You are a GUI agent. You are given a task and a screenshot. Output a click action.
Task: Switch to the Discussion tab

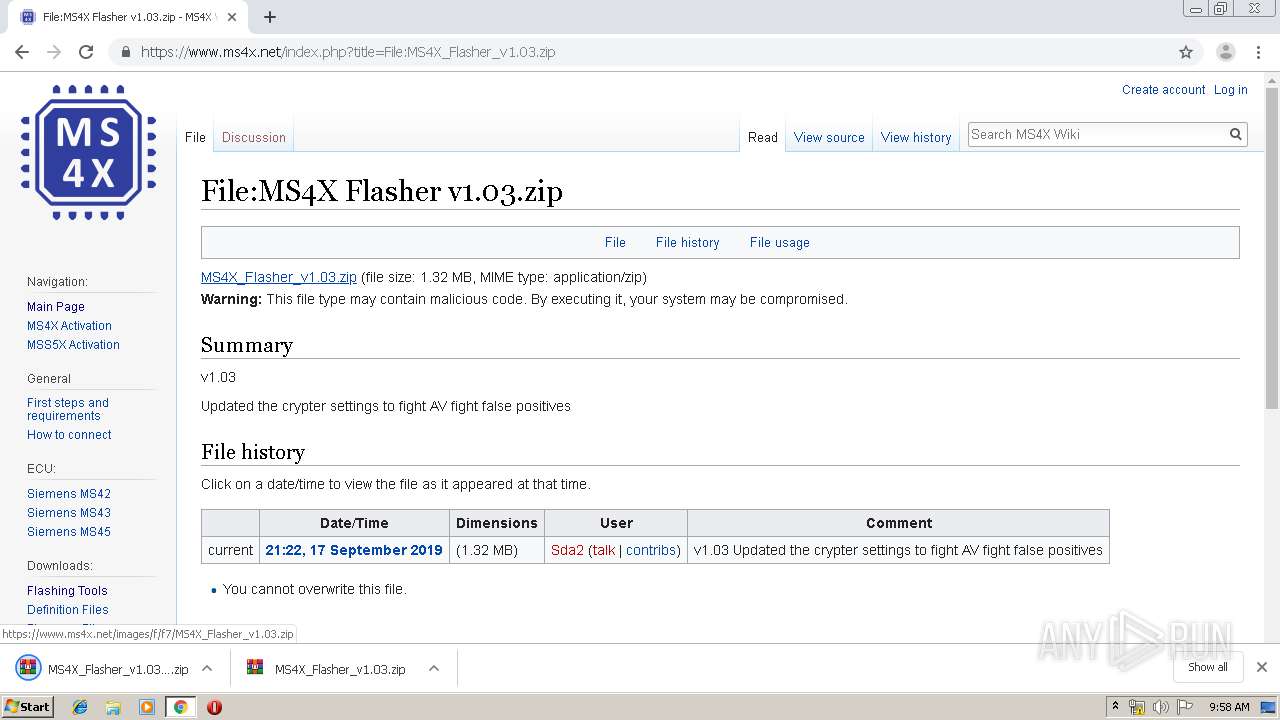[254, 137]
